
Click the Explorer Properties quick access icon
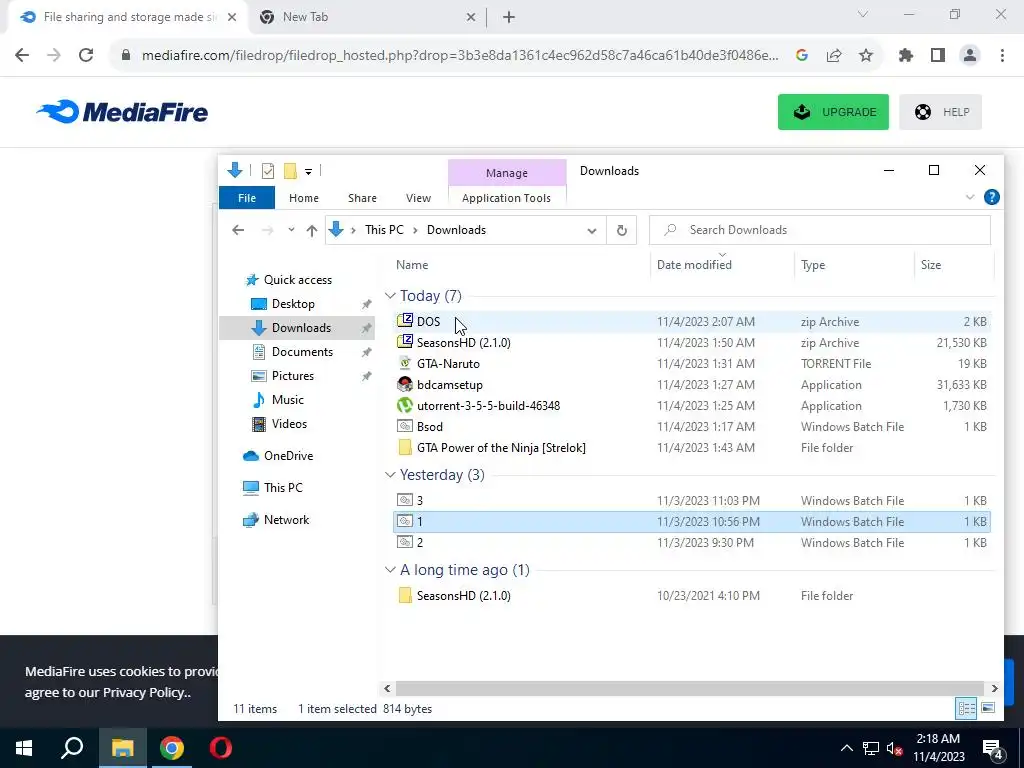pyautogui.click(x=268, y=171)
